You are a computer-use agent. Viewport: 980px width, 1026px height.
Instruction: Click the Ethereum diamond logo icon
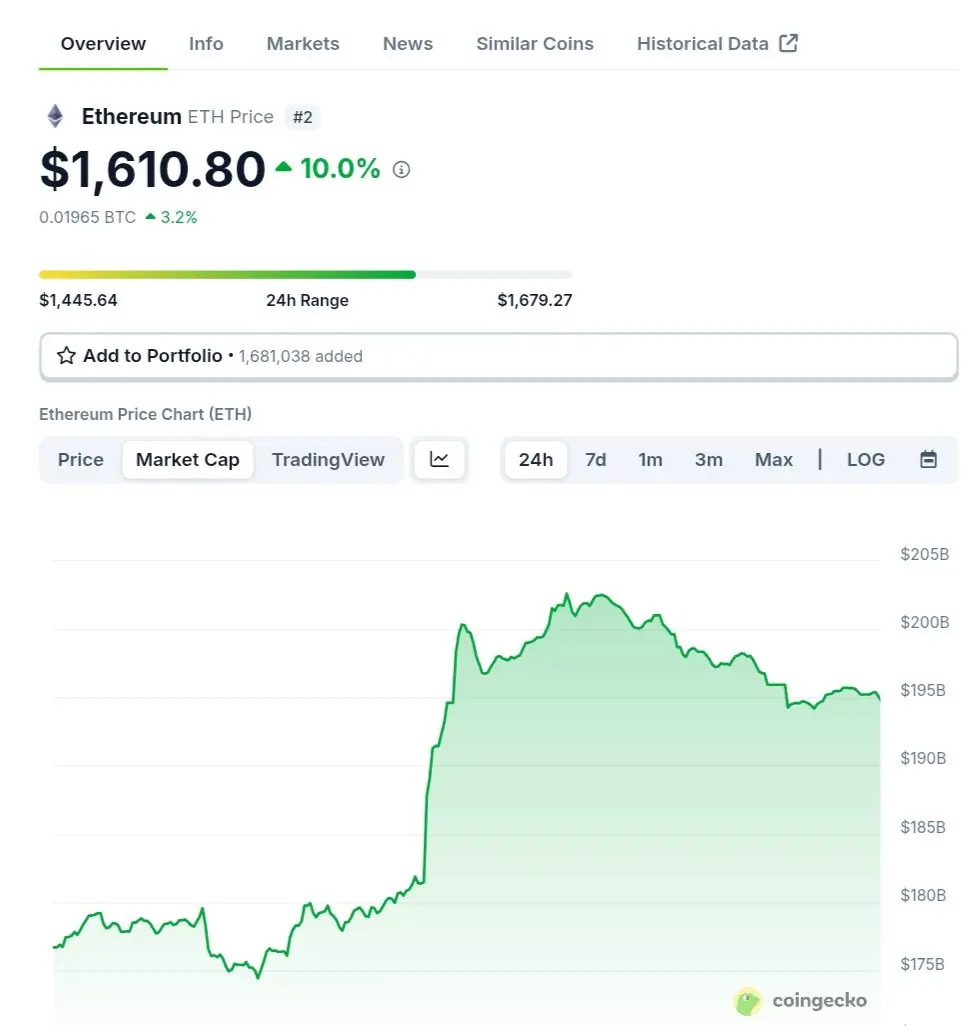56,116
